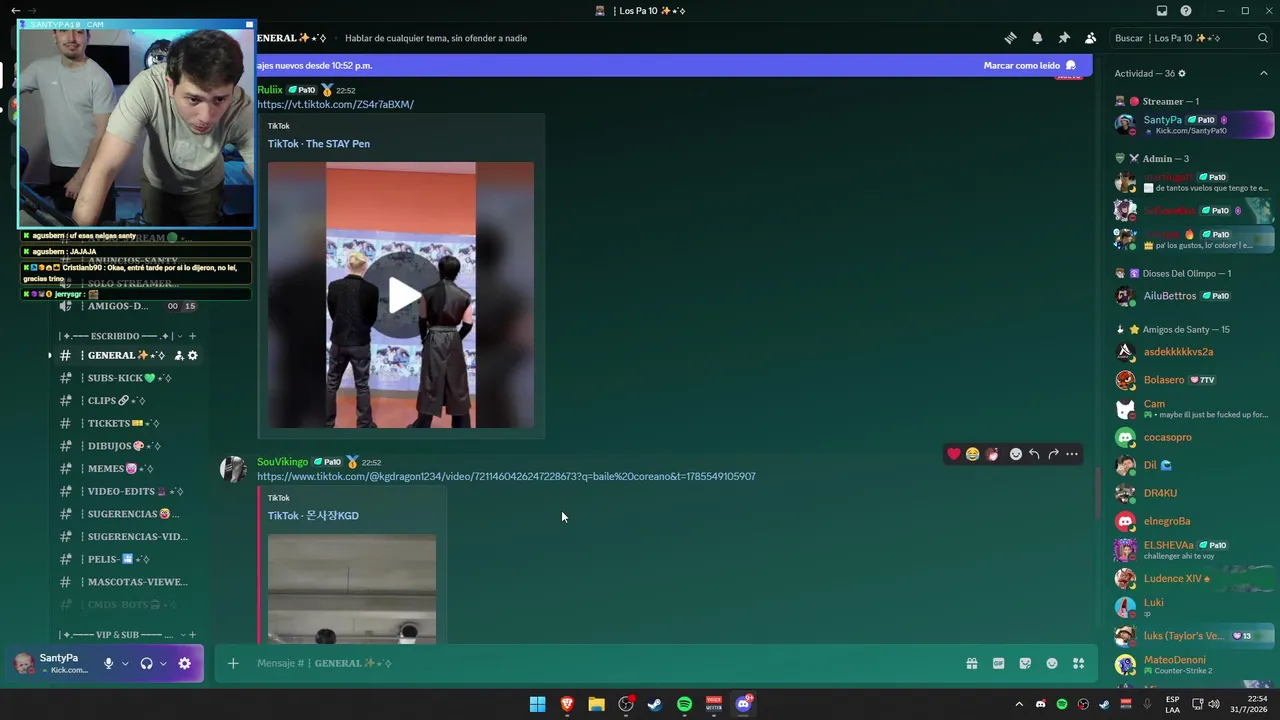Forward SouVikingo's message with forward arrow
Image resolution: width=1280 pixels, height=720 pixels.
[1053, 454]
